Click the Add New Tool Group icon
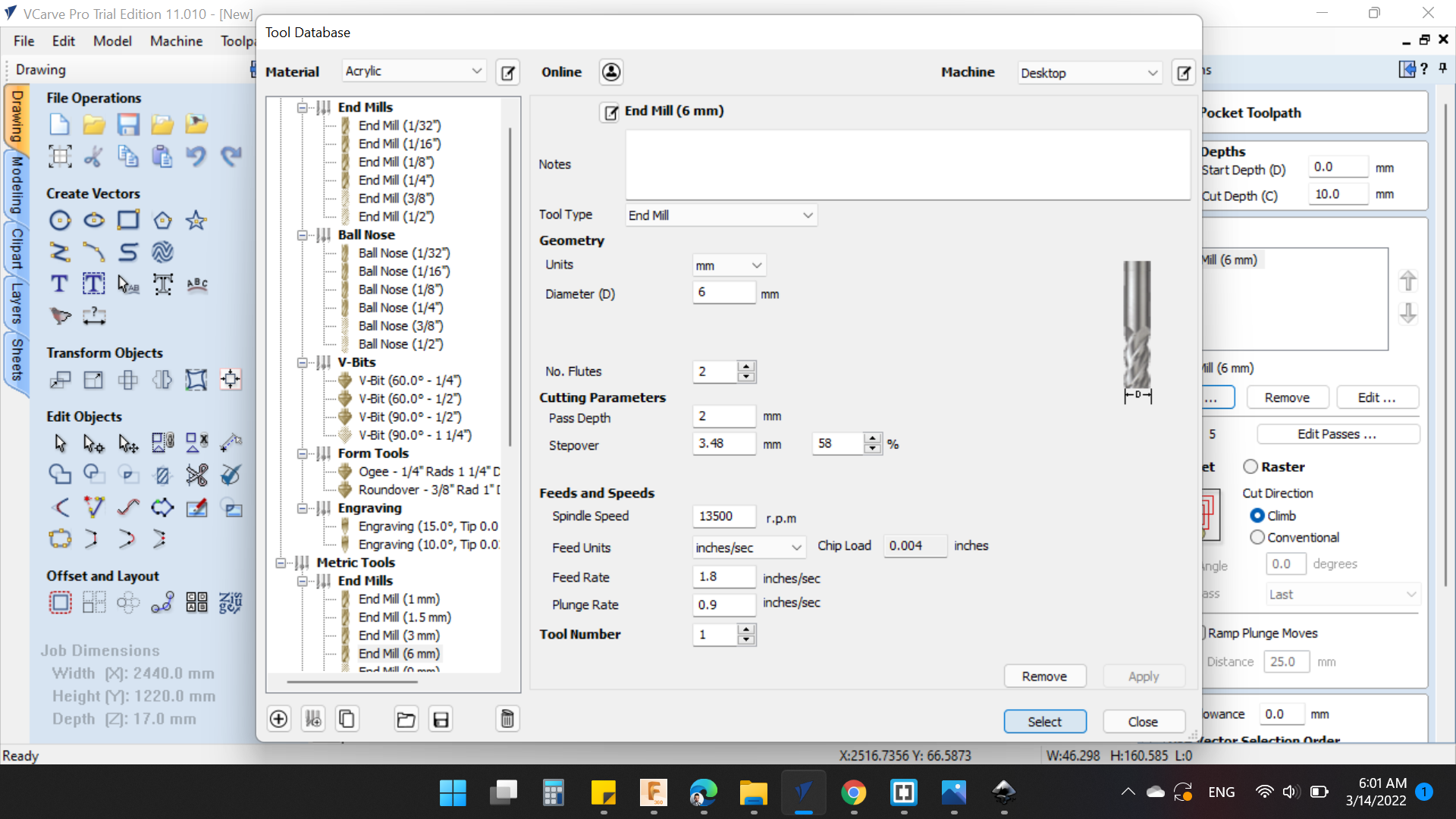 tap(313, 719)
